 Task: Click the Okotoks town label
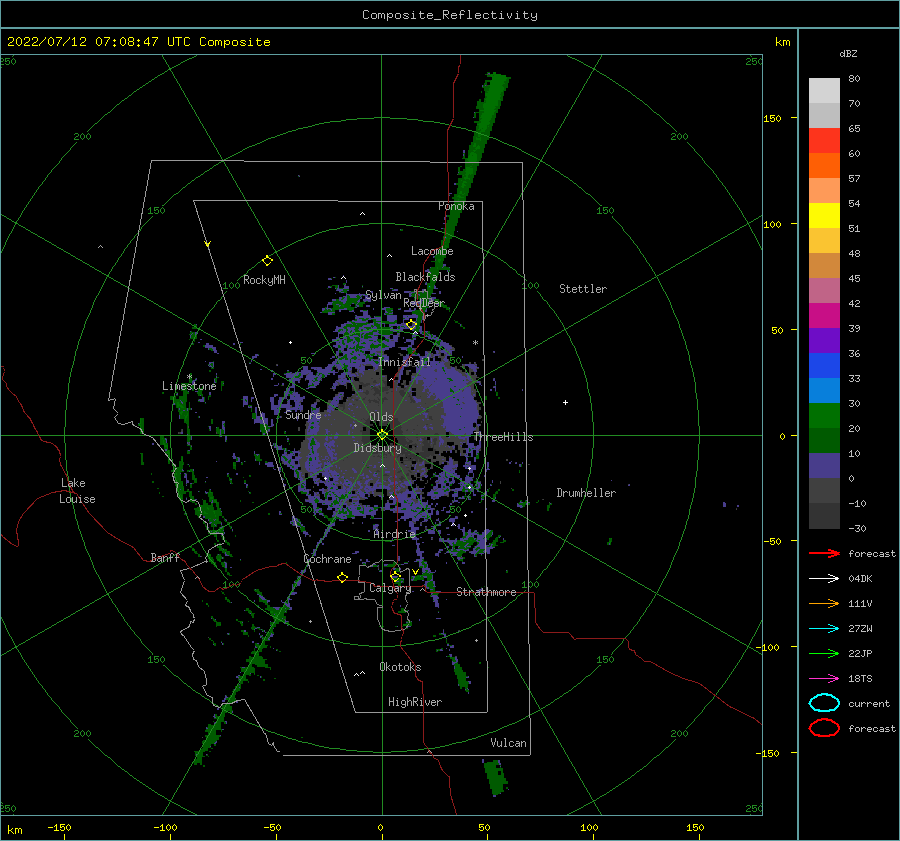coord(400,667)
